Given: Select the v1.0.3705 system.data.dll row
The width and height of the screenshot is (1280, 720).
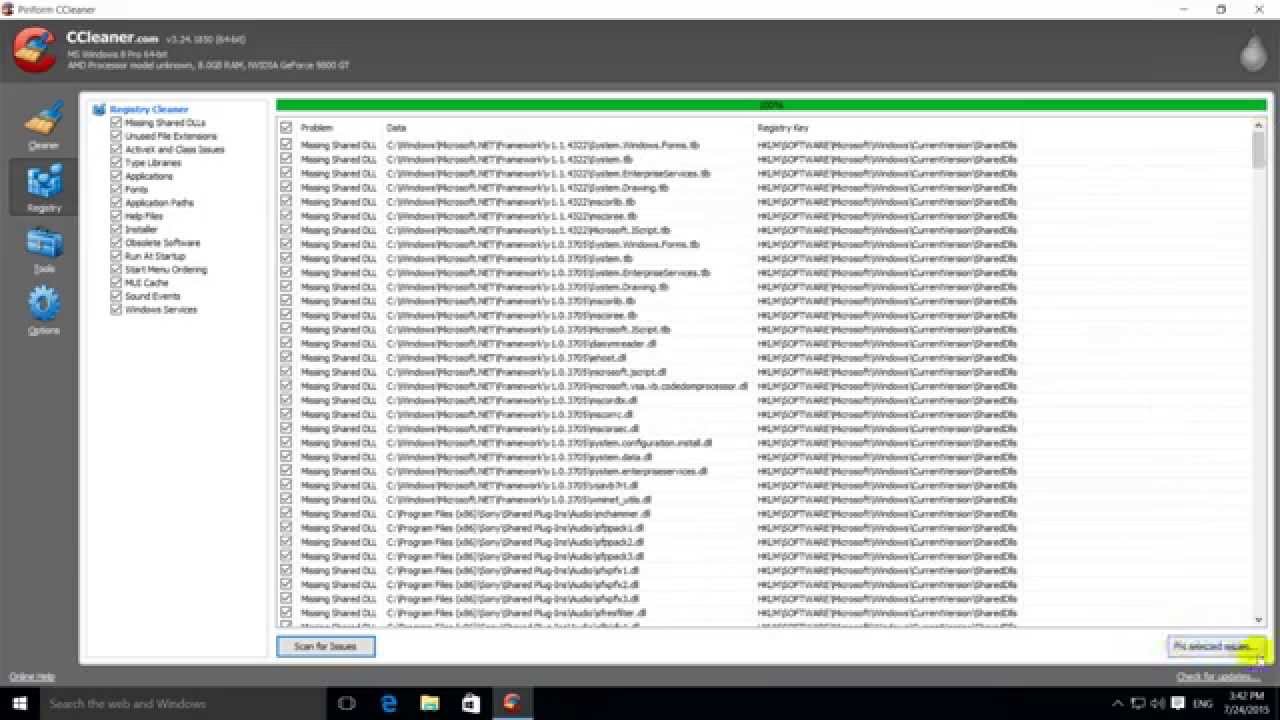Looking at the screenshot, I should 765,457.
